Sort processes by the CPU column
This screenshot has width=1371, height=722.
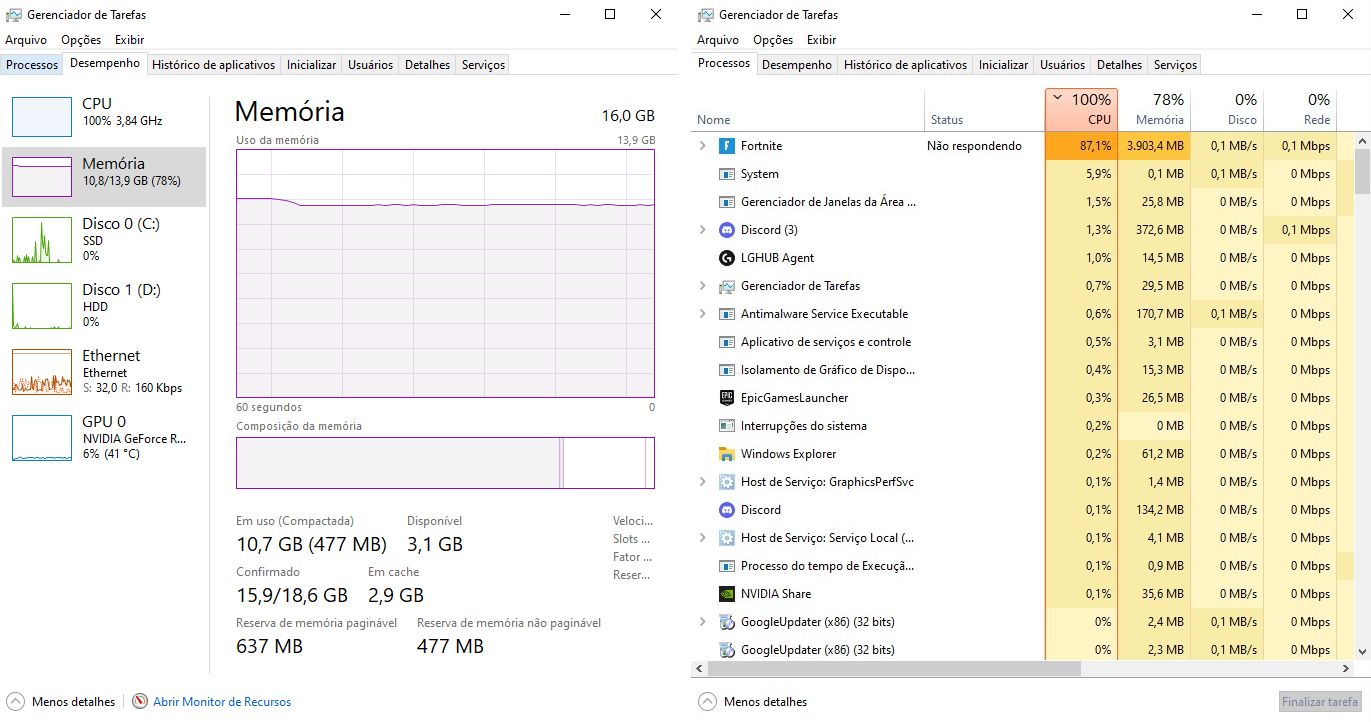(x=1081, y=109)
